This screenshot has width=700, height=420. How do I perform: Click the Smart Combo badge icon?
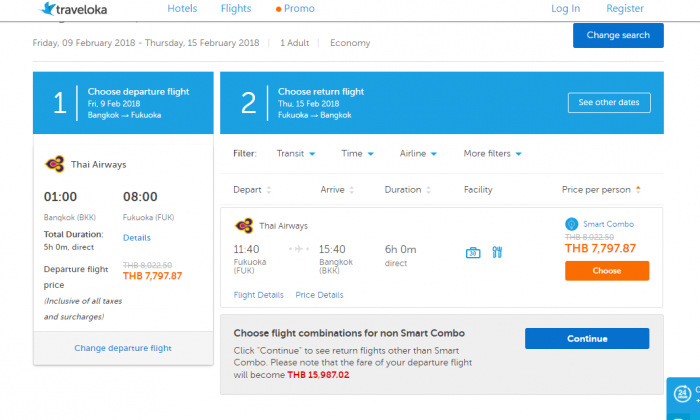pyautogui.click(x=571, y=224)
